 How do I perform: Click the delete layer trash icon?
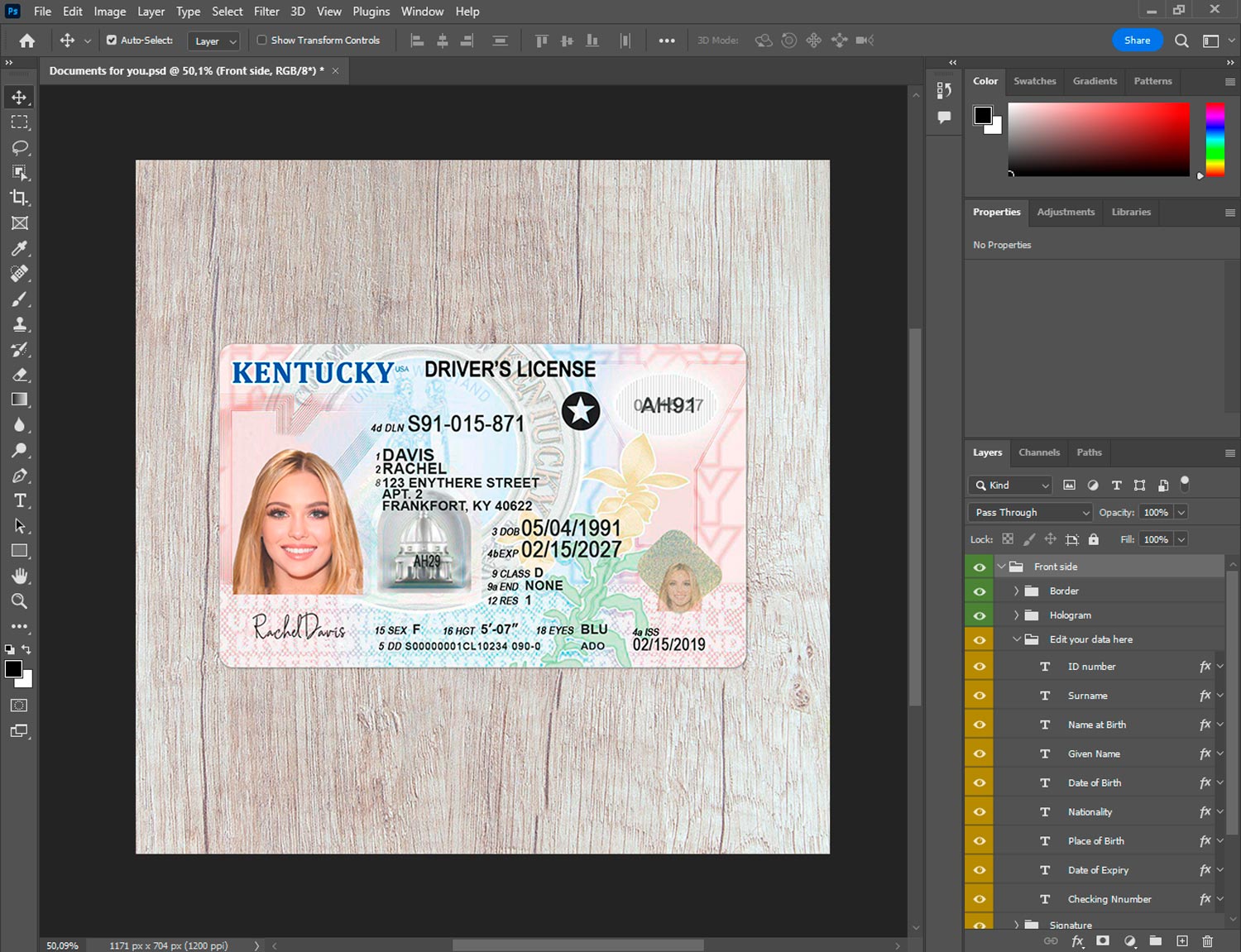pyautogui.click(x=1207, y=941)
